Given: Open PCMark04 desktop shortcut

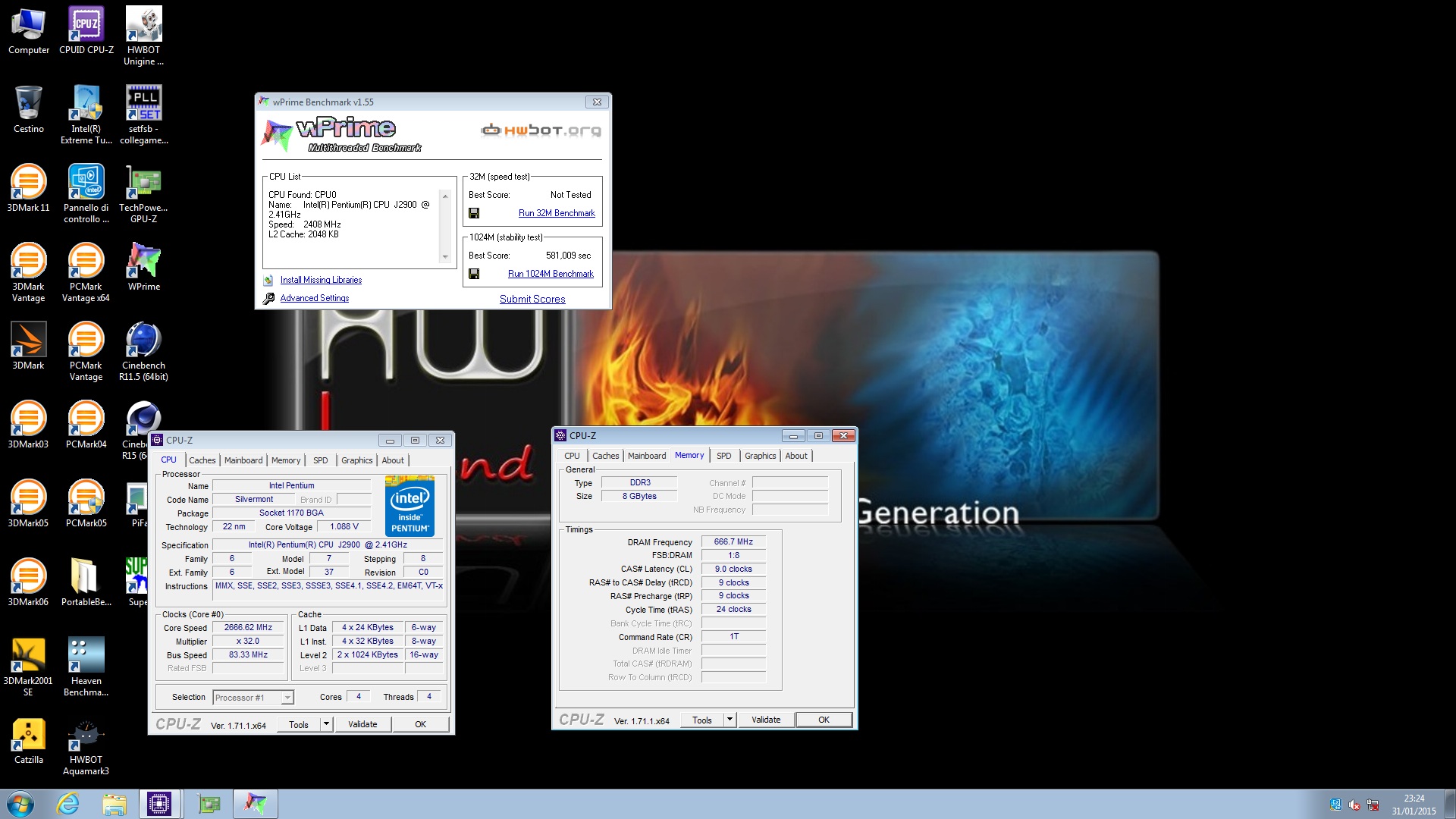Looking at the screenshot, I should pos(86,425).
